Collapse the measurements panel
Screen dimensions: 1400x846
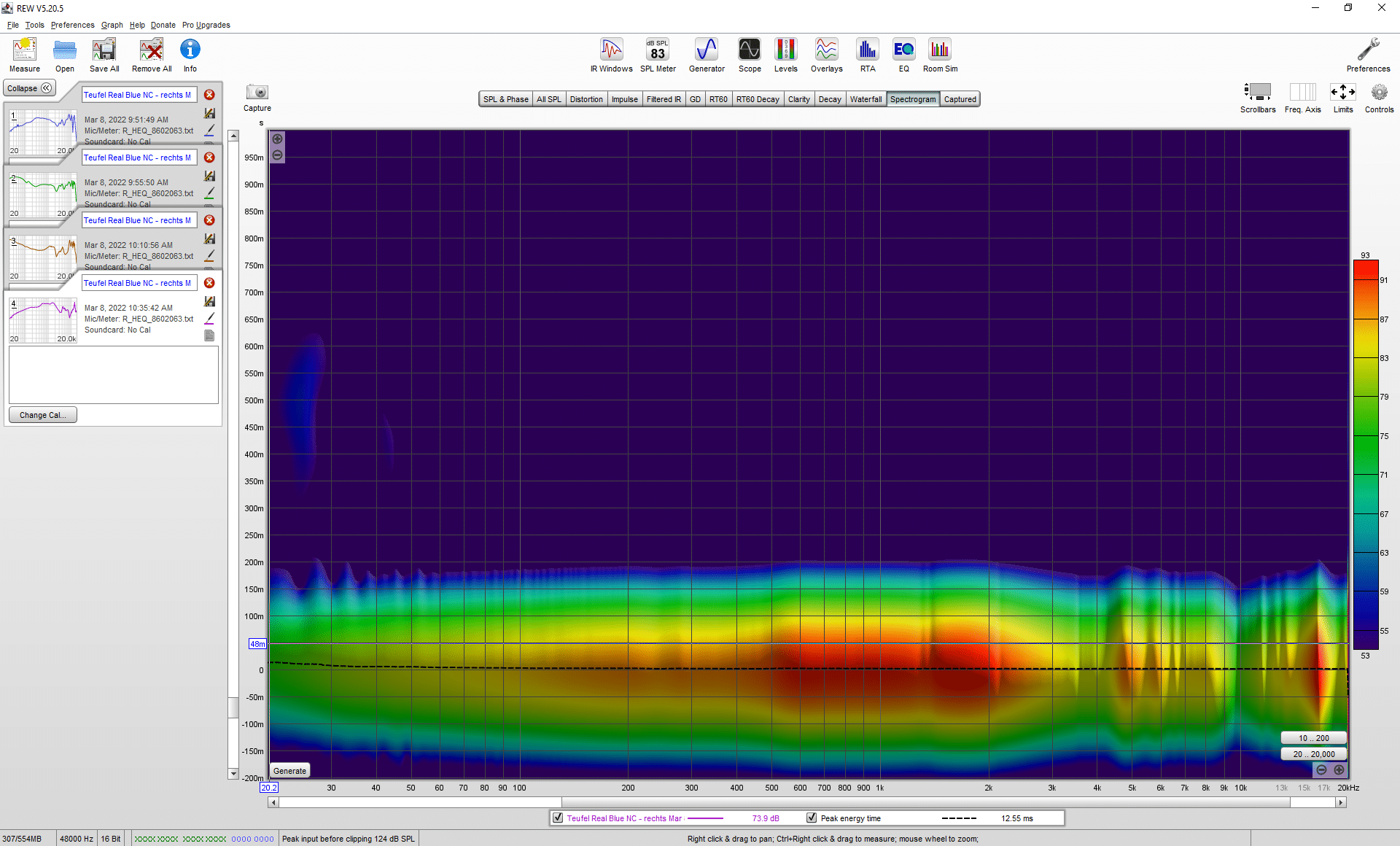(x=29, y=88)
